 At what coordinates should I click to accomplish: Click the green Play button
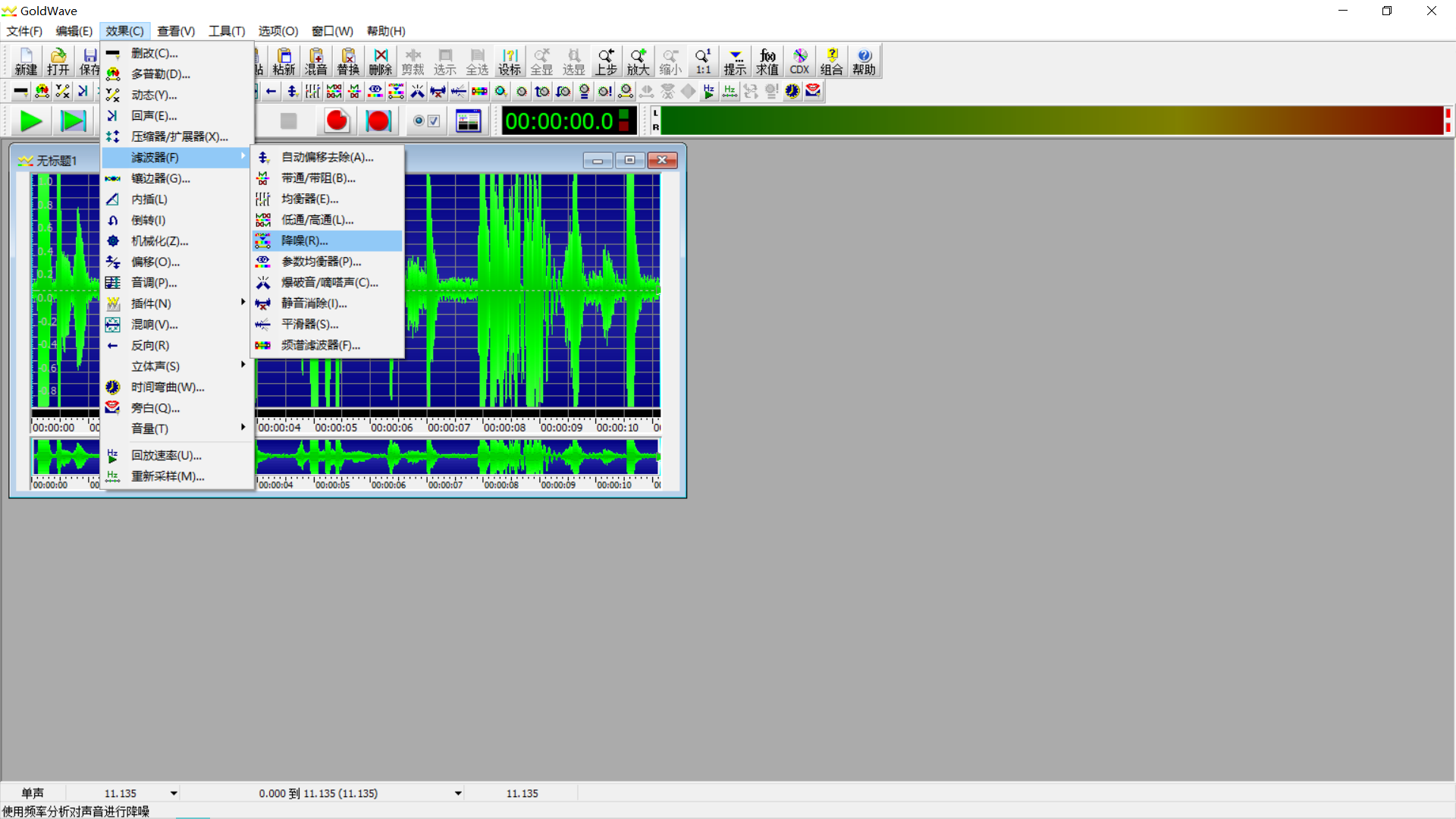31,121
